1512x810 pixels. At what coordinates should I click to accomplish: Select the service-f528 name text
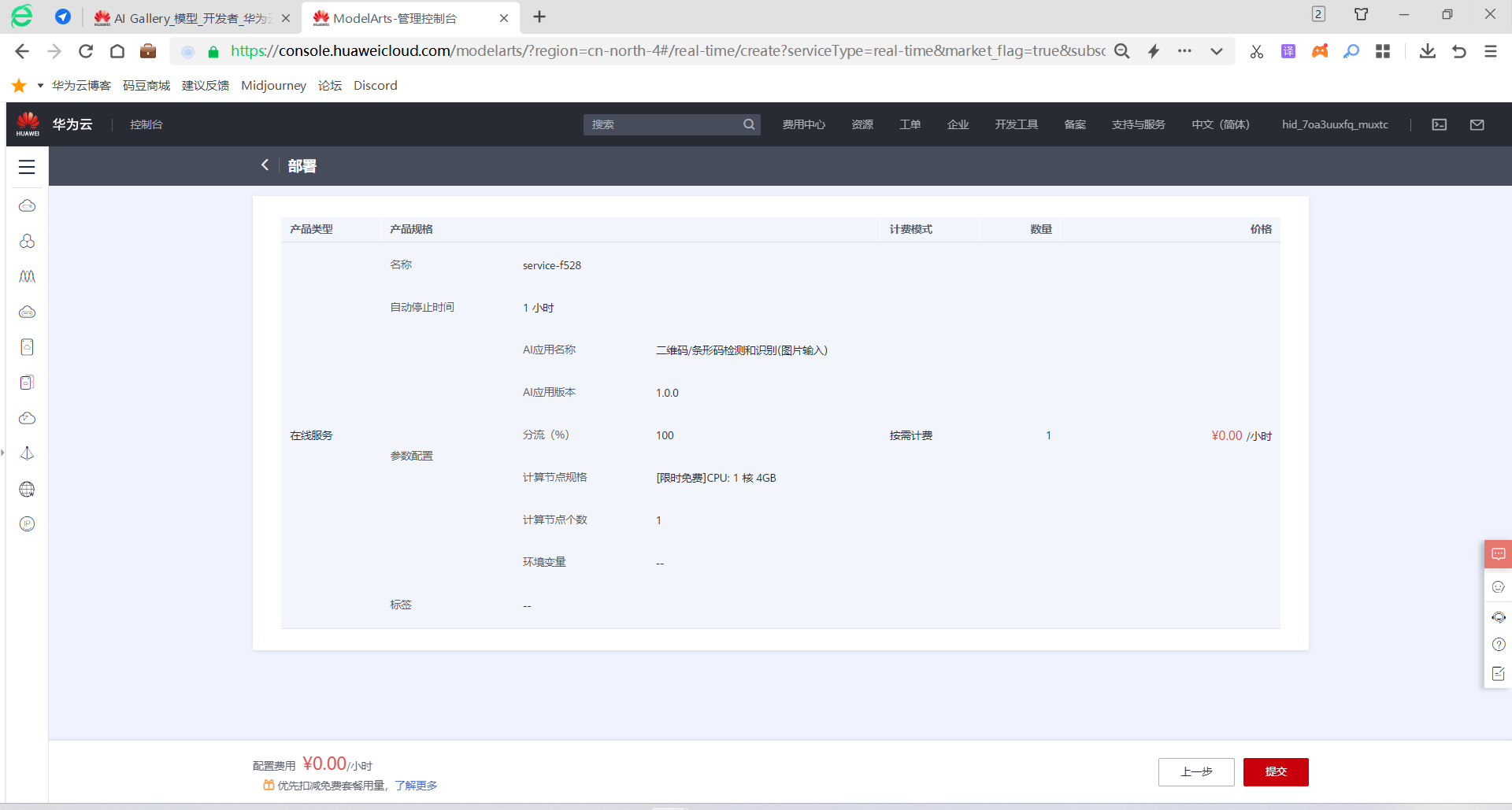(x=552, y=265)
